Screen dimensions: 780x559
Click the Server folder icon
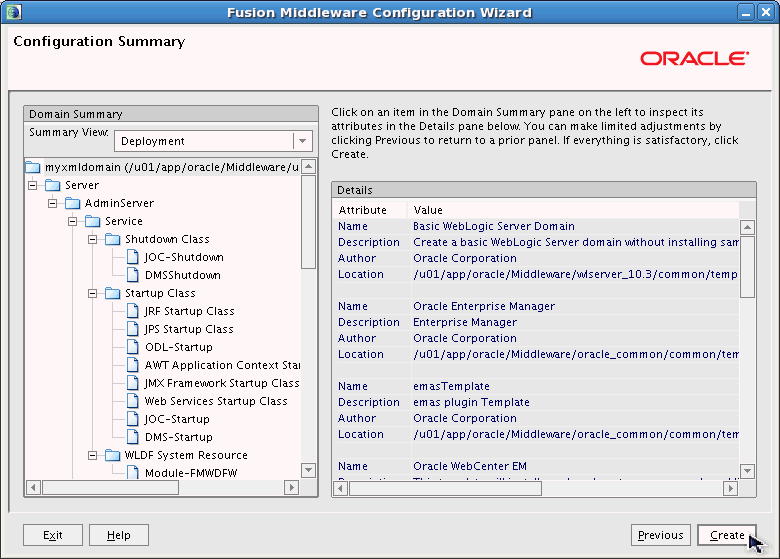[53, 185]
